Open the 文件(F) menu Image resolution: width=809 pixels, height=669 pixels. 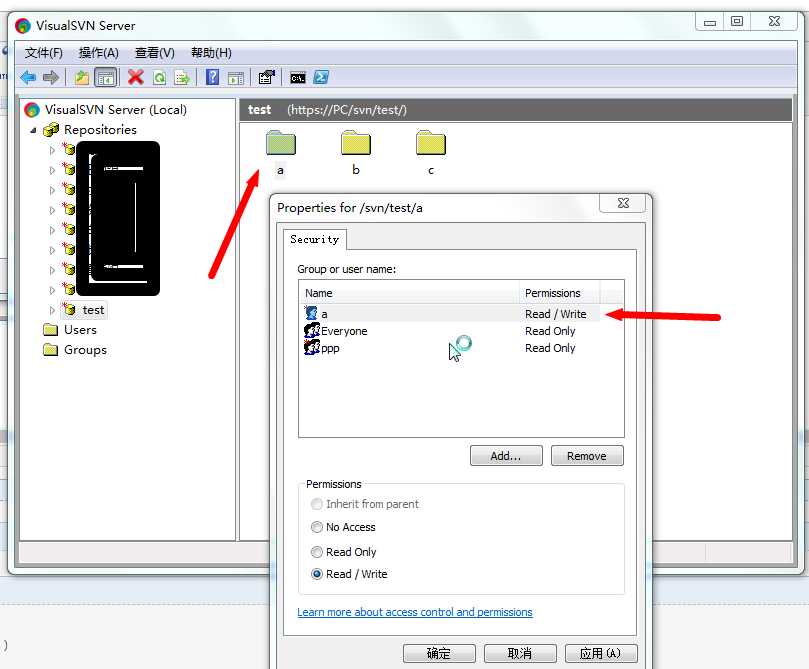point(43,53)
